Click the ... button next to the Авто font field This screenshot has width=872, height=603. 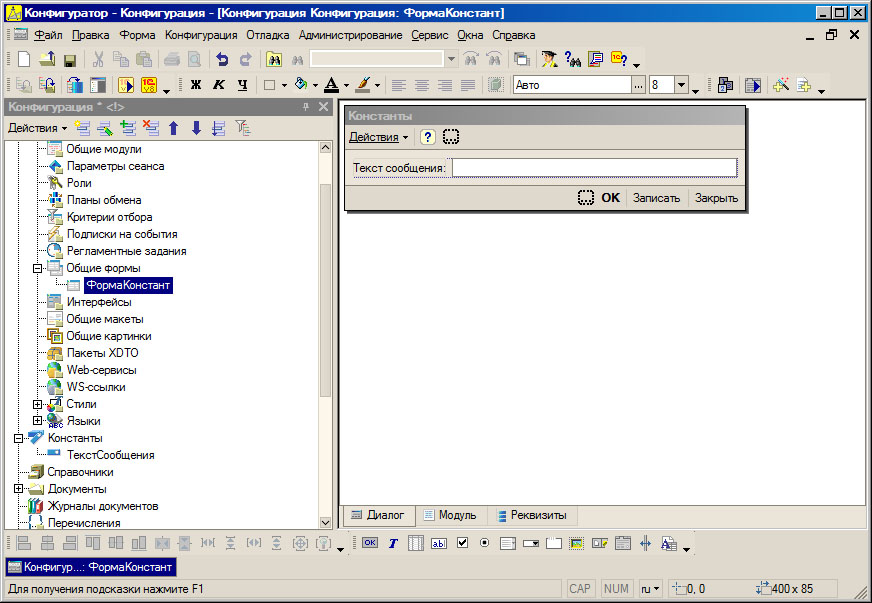point(638,85)
